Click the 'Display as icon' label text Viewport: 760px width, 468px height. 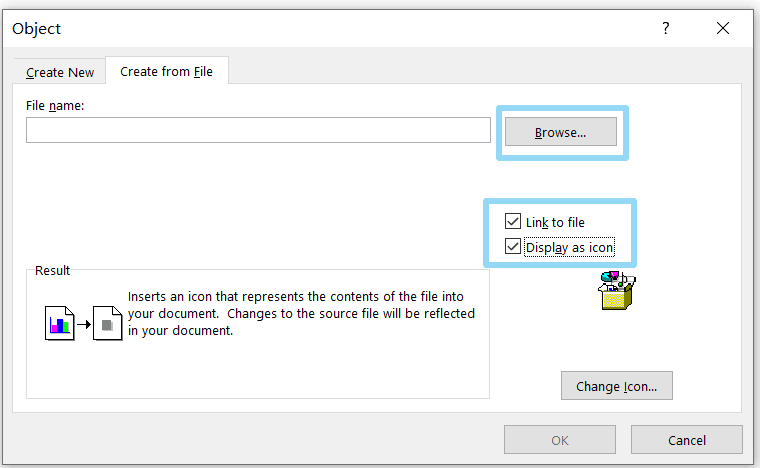[x=570, y=248]
